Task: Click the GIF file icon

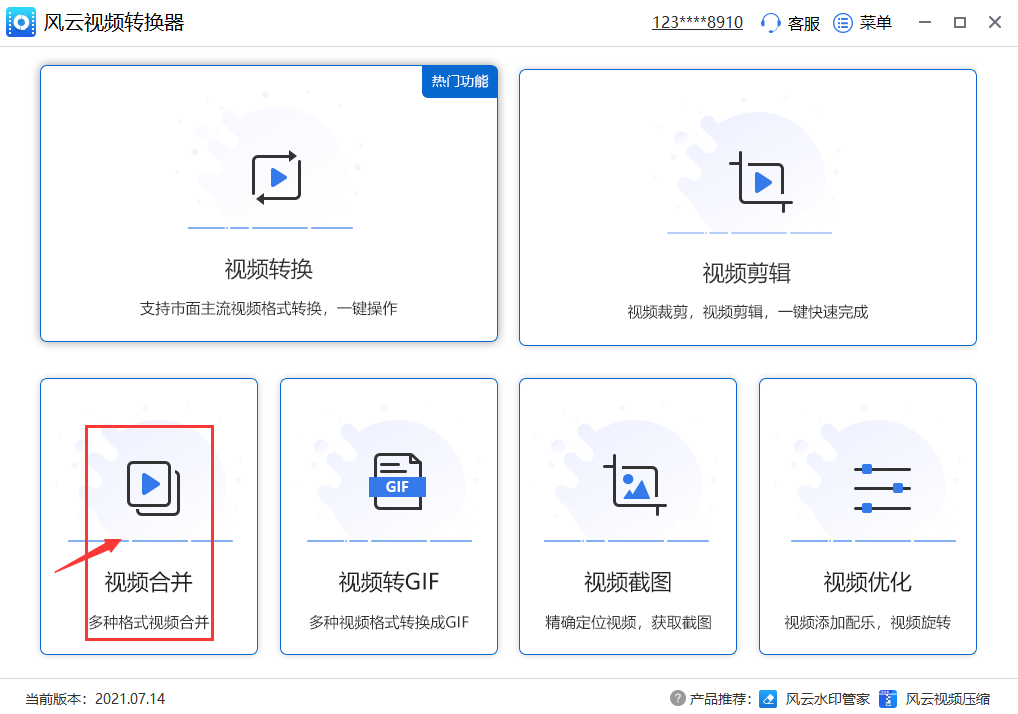Action: click(x=397, y=481)
